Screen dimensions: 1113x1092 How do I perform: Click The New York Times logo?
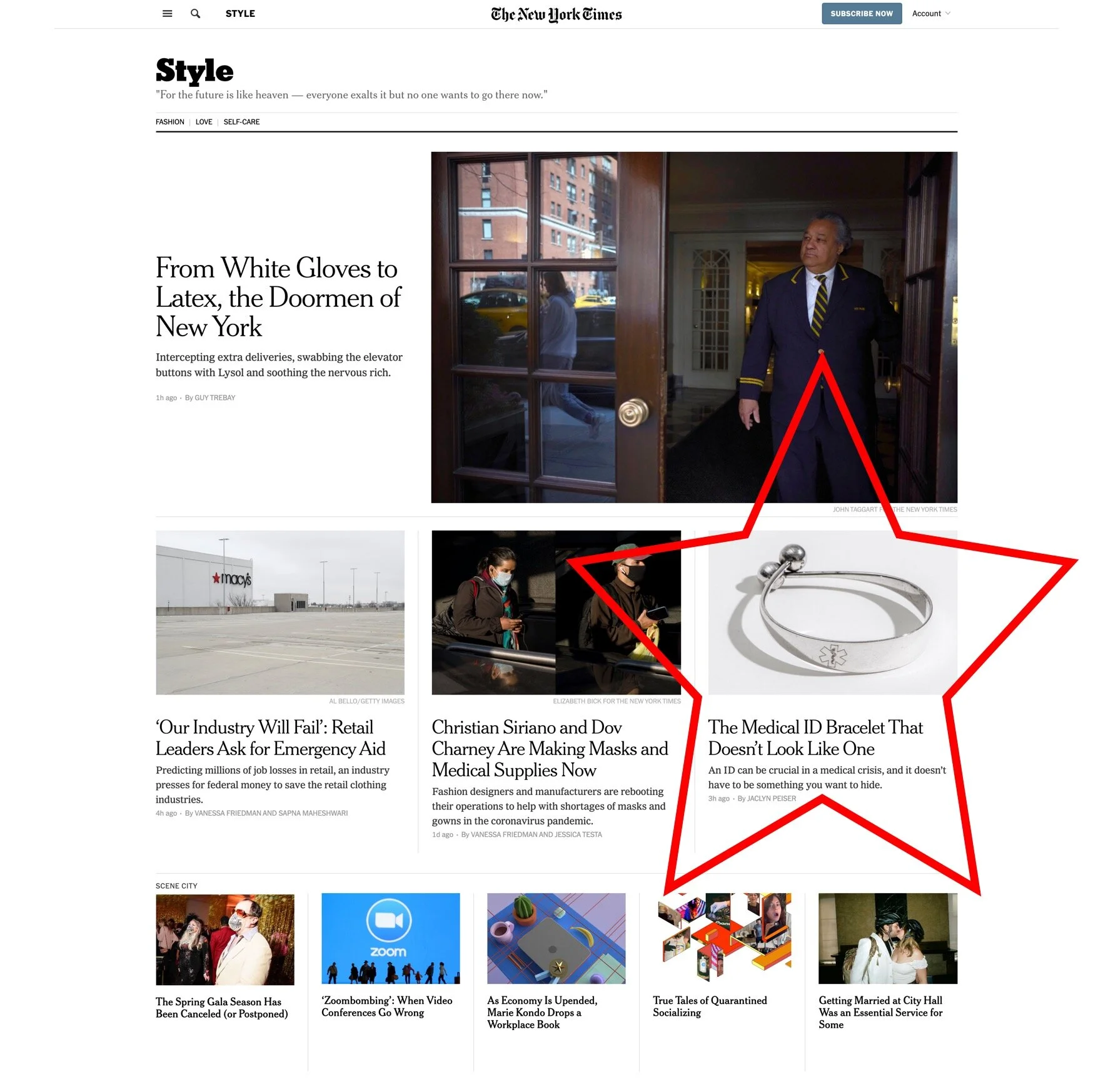pyautogui.click(x=556, y=14)
